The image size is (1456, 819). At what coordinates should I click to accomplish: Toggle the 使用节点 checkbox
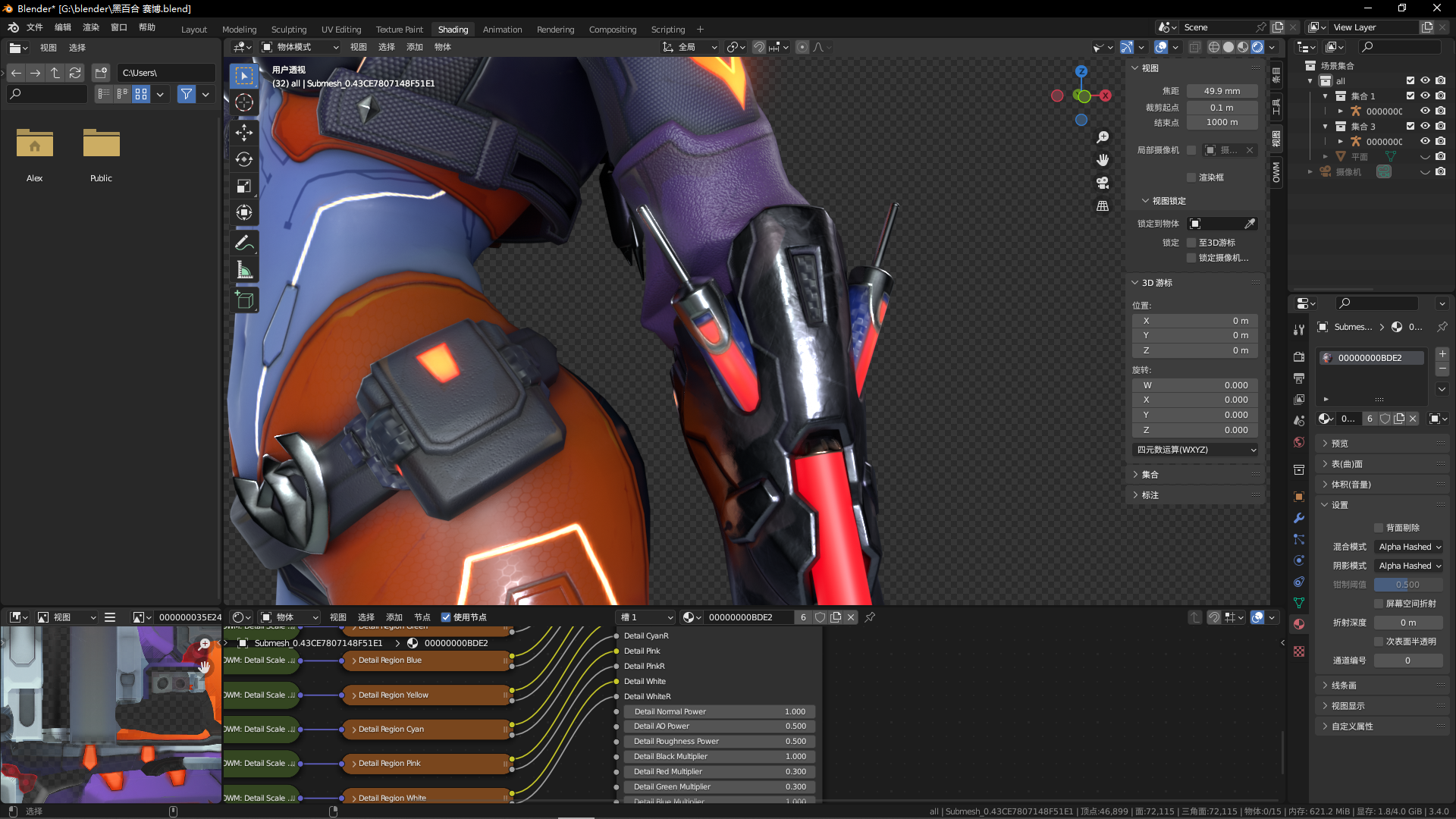pyautogui.click(x=446, y=617)
